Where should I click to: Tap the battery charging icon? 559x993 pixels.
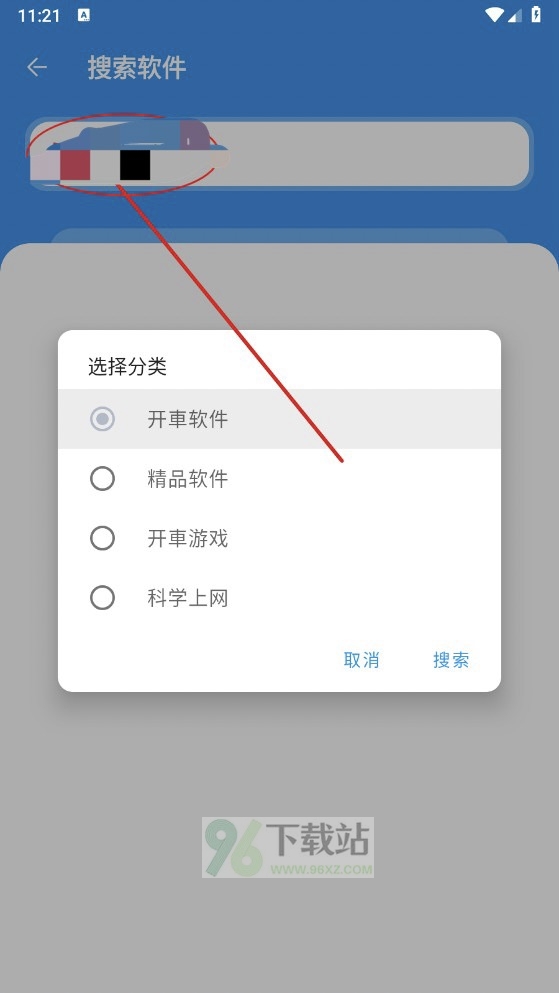coord(536,15)
